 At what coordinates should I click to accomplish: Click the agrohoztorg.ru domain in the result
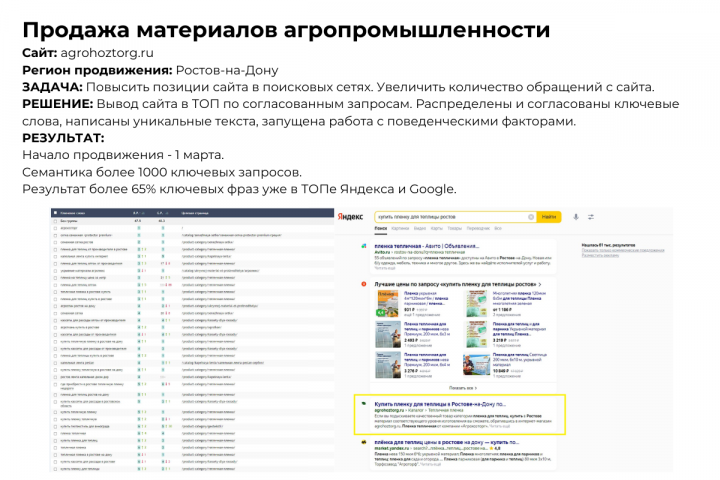[389, 410]
